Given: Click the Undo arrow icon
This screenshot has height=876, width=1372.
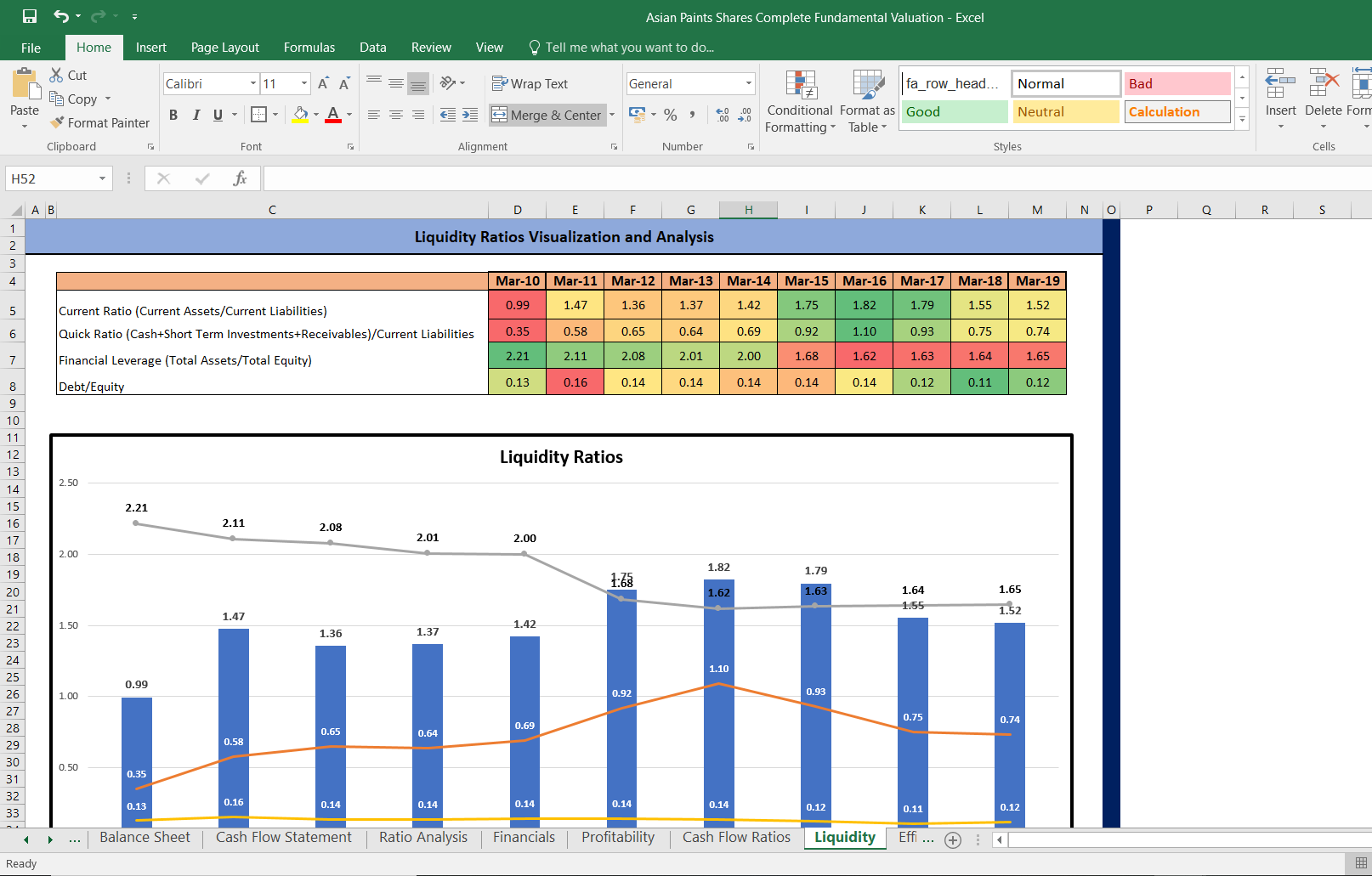Looking at the screenshot, I should (x=60, y=16).
